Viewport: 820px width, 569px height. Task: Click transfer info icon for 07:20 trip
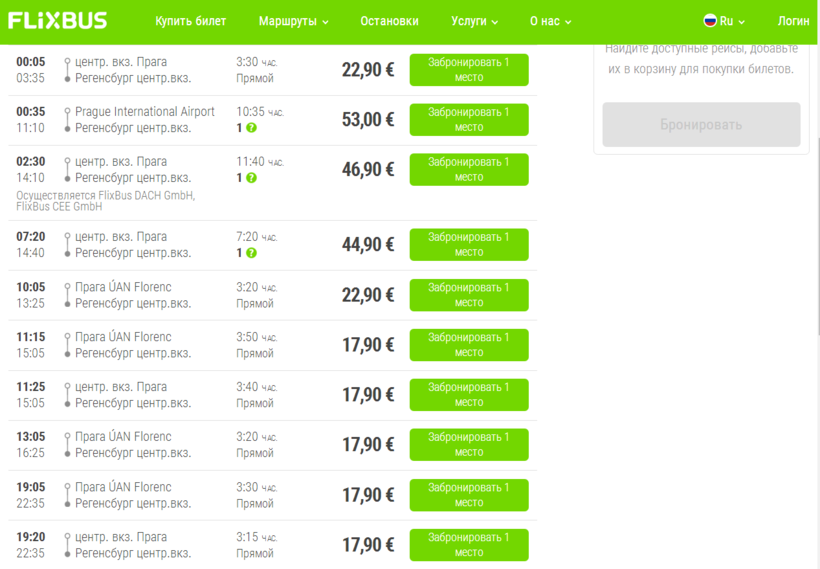pos(251,253)
